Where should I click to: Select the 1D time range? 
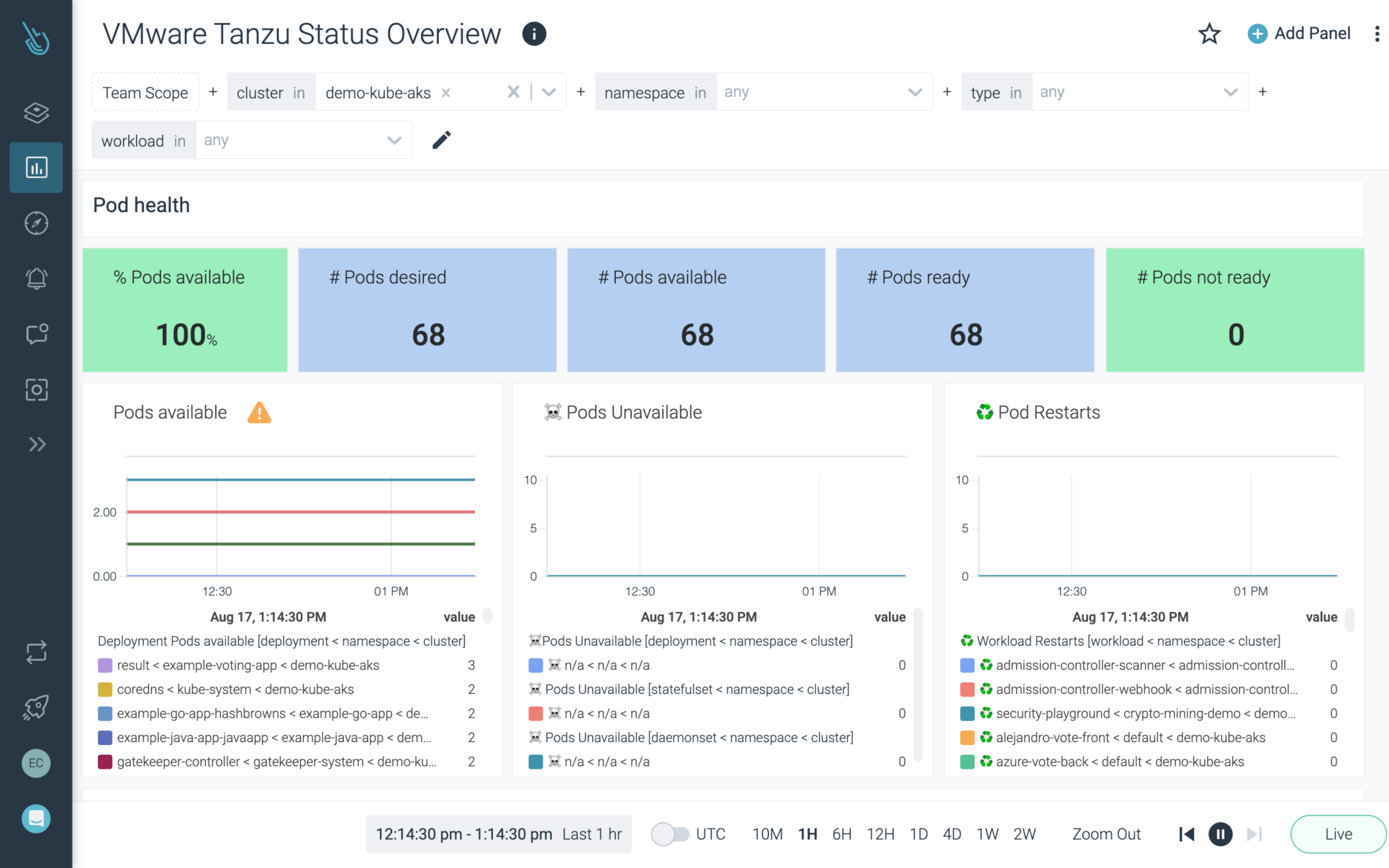click(918, 833)
